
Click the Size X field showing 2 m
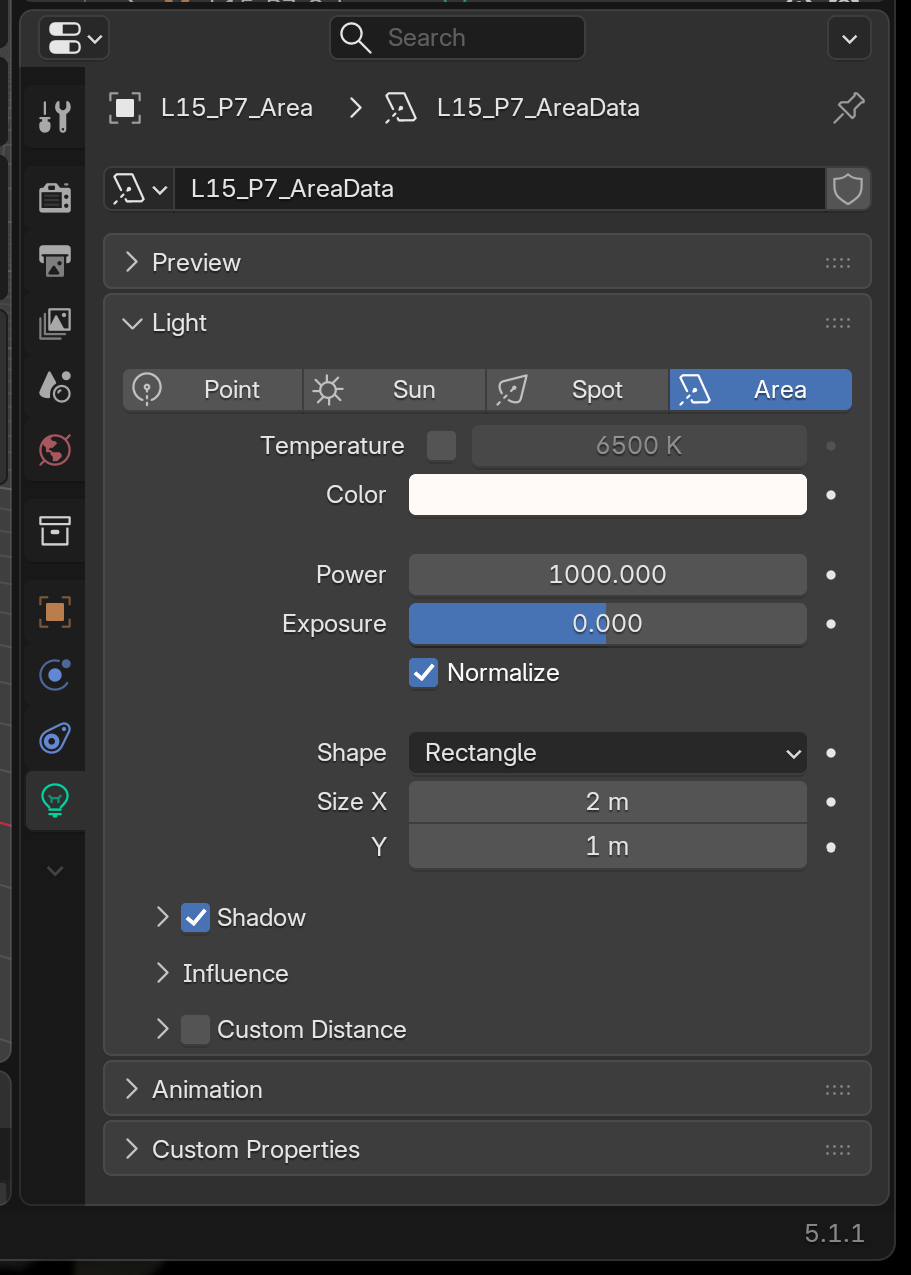click(x=607, y=802)
